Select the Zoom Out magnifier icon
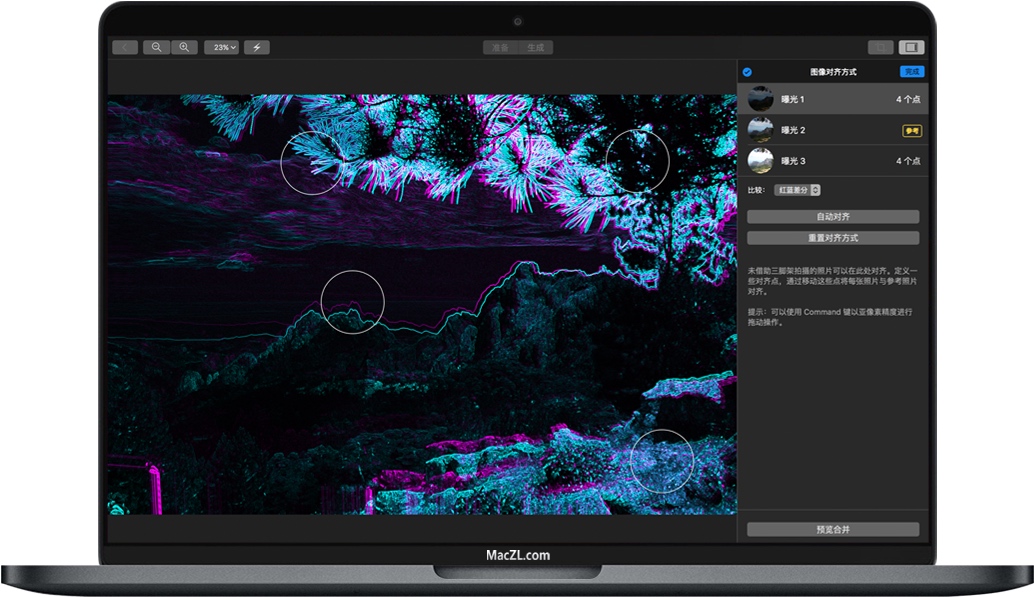The image size is (1034, 597). pos(157,46)
